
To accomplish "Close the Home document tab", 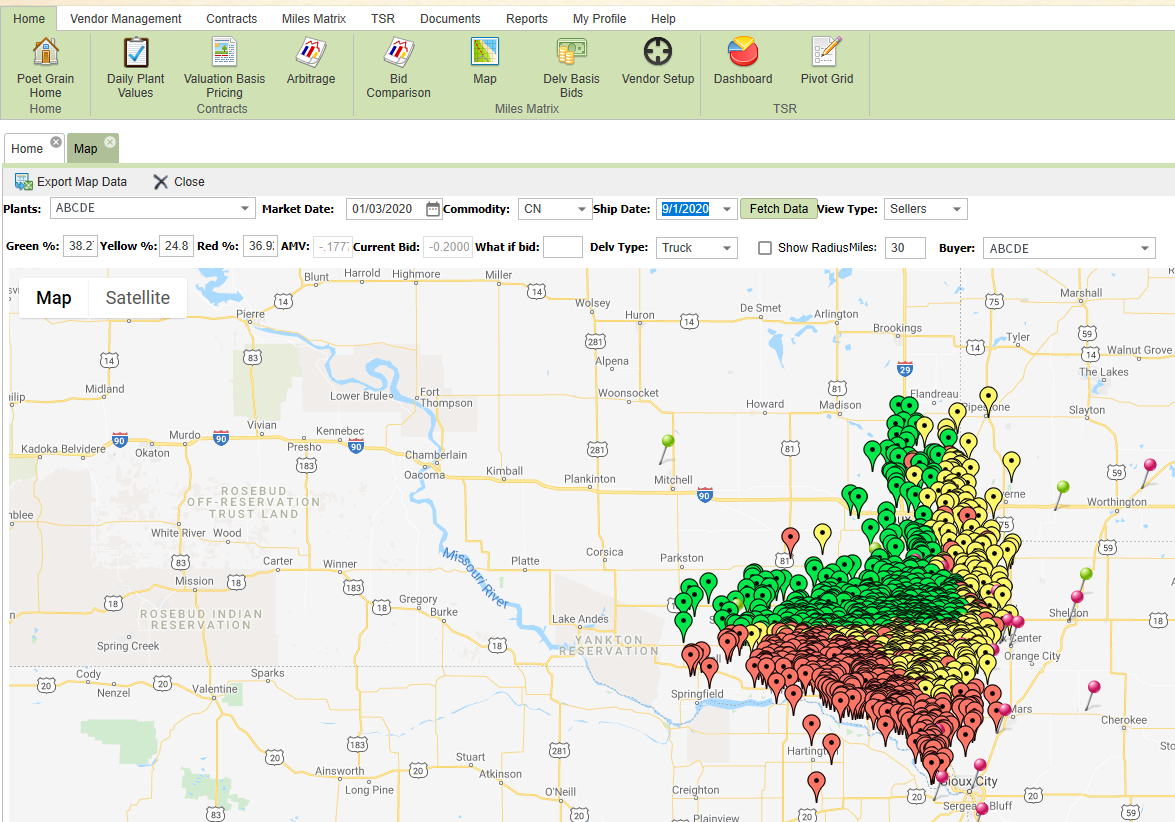I will tap(56, 142).
